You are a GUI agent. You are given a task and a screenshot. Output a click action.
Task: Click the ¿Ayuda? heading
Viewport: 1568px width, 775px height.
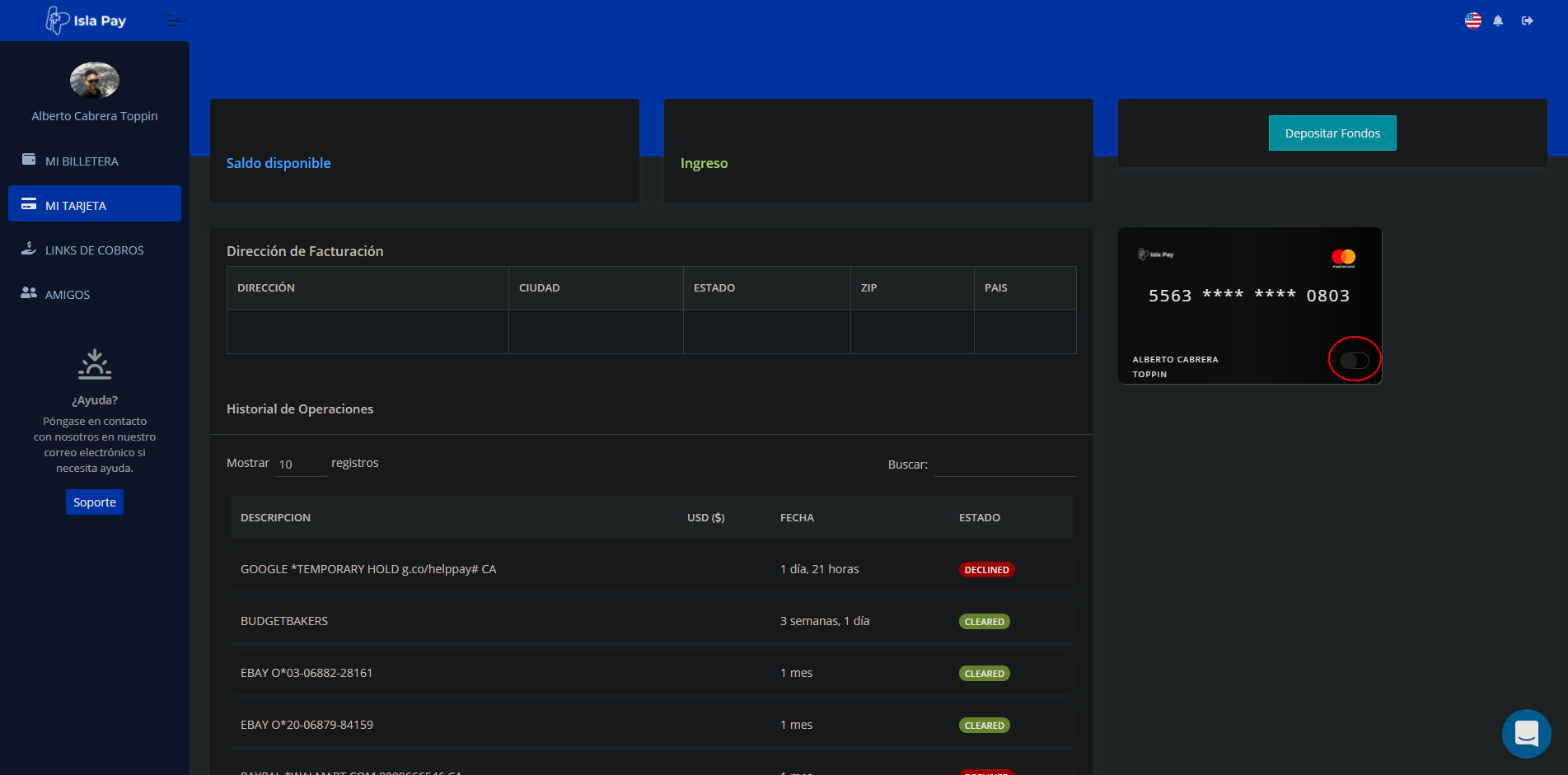[x=95, y=400]
